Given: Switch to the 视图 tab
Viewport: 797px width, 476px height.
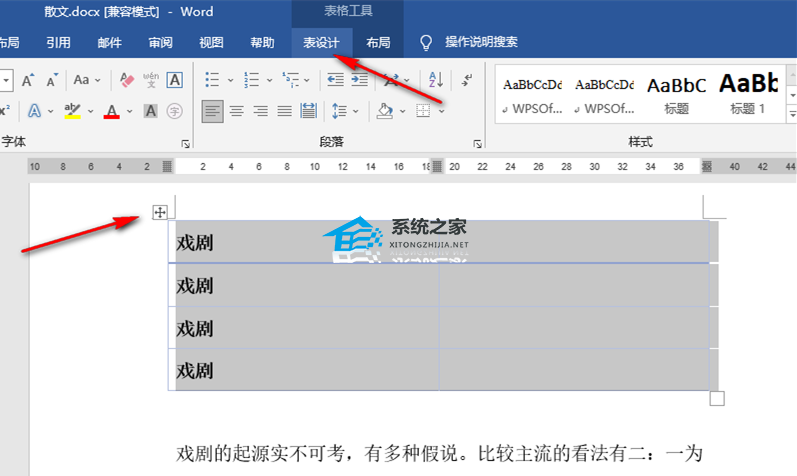Looking at the screenshot, I should 211,42.
